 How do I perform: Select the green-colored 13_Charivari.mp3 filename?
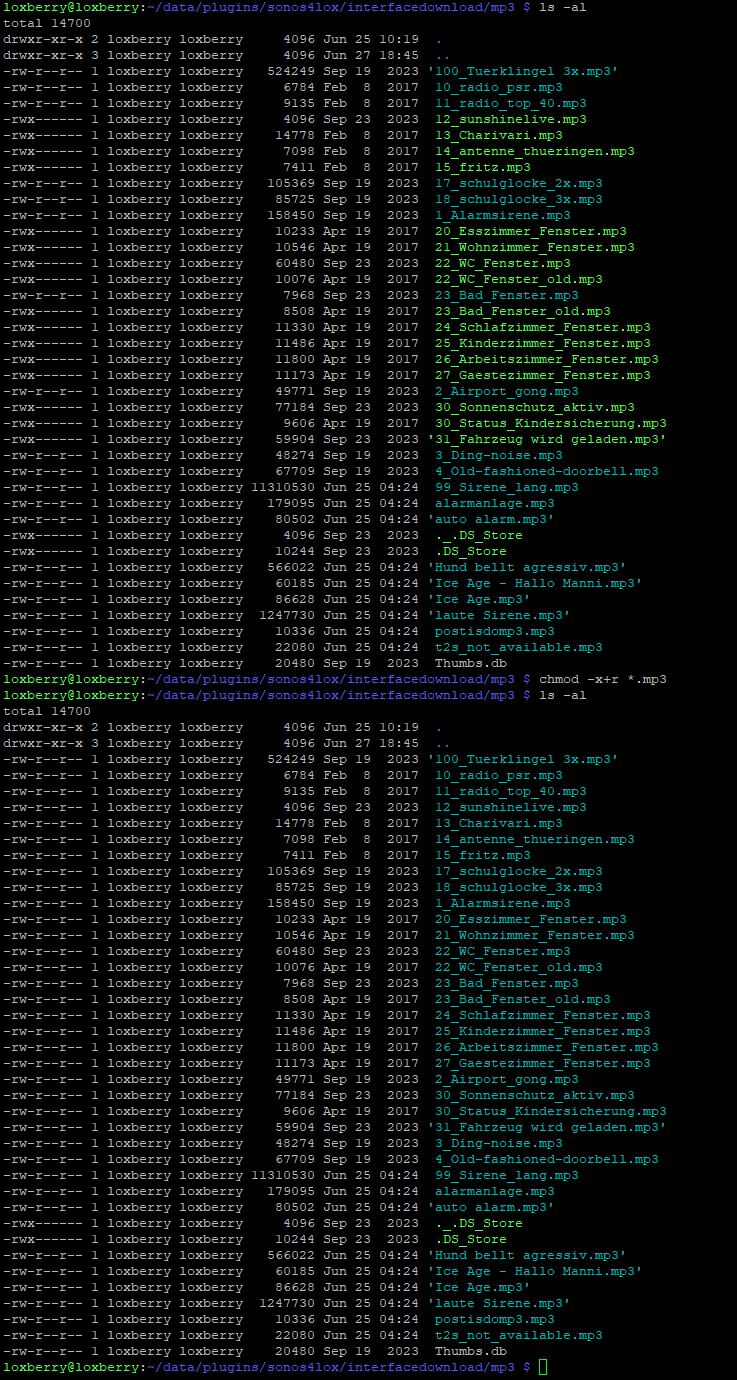499,135
